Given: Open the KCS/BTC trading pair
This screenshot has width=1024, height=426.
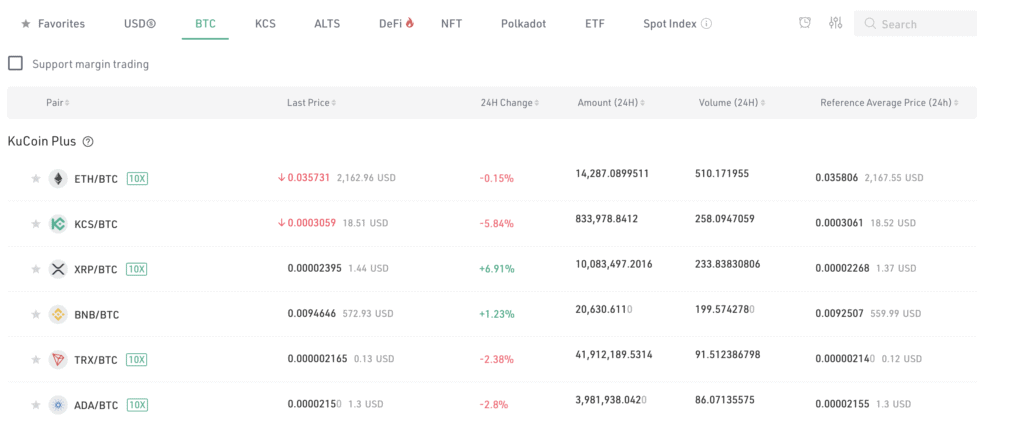Looking at the screenshot, I should [x=96, y=224].
